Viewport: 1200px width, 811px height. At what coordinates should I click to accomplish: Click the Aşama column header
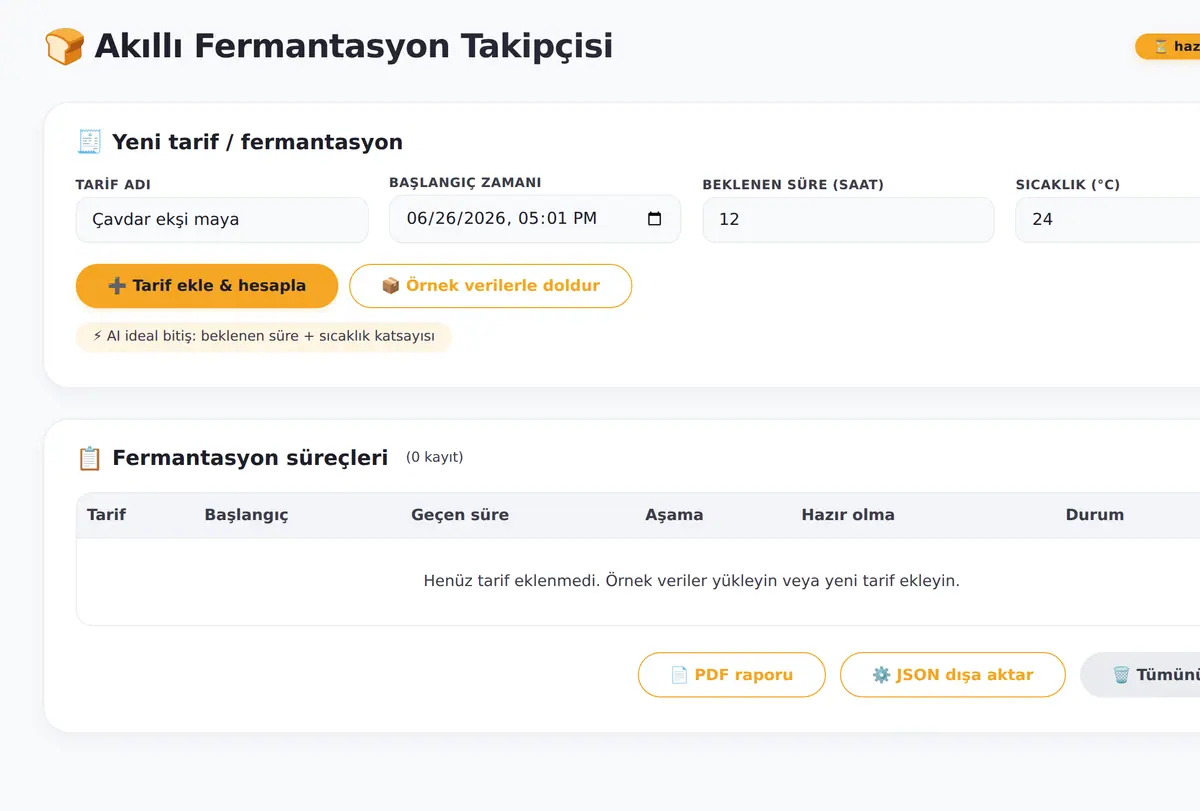pyautogui.click(x=674, y=515)
